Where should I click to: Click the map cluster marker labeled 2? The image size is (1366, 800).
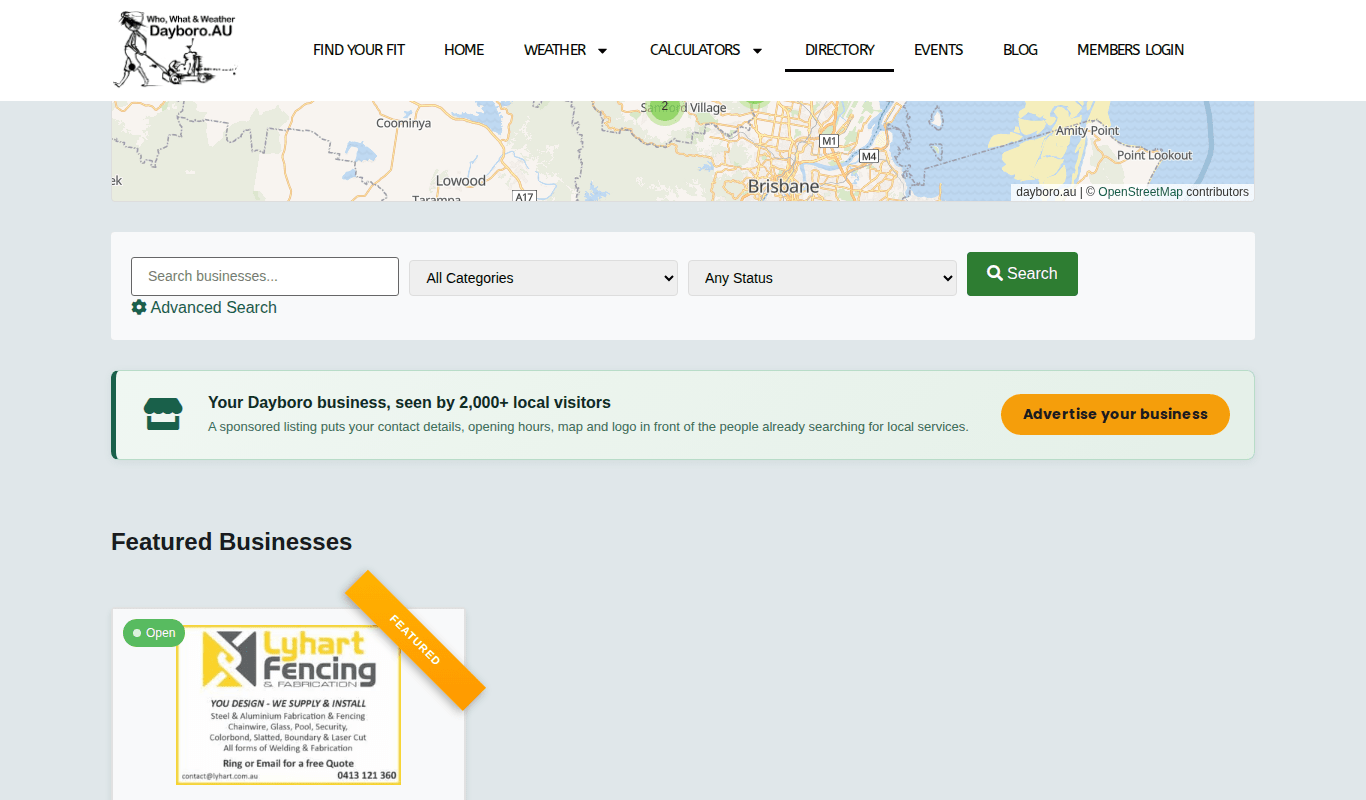664,106
